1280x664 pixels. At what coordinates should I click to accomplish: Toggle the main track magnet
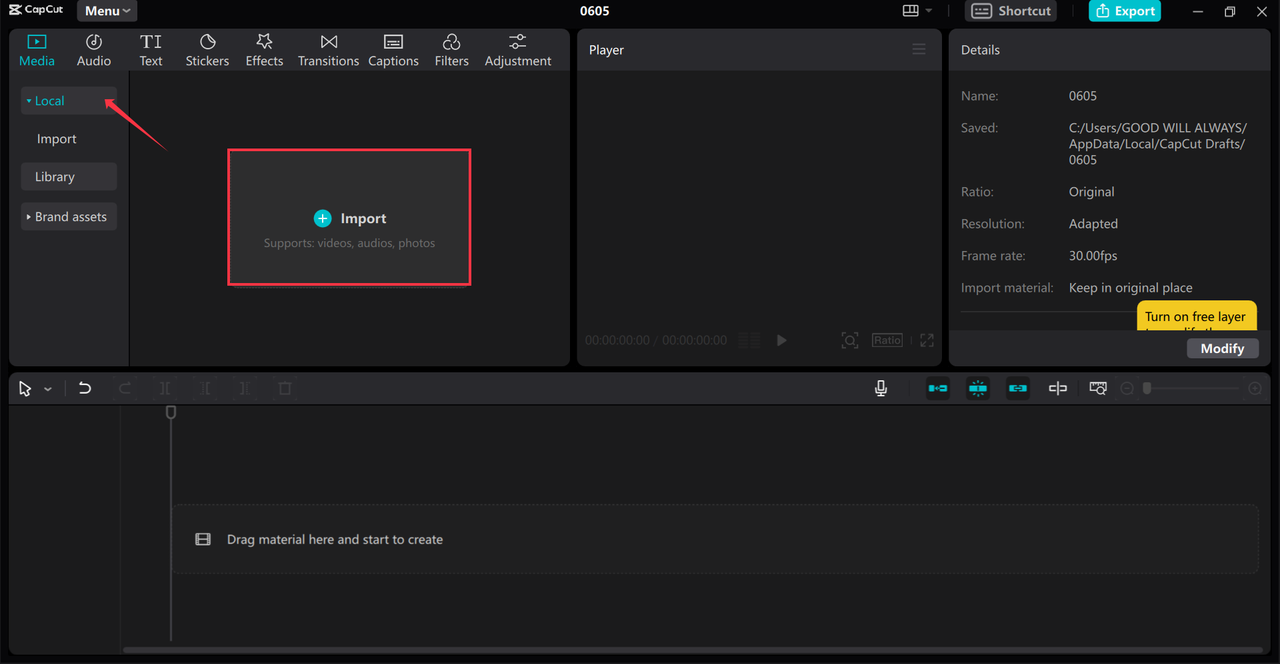click(938, 388)
